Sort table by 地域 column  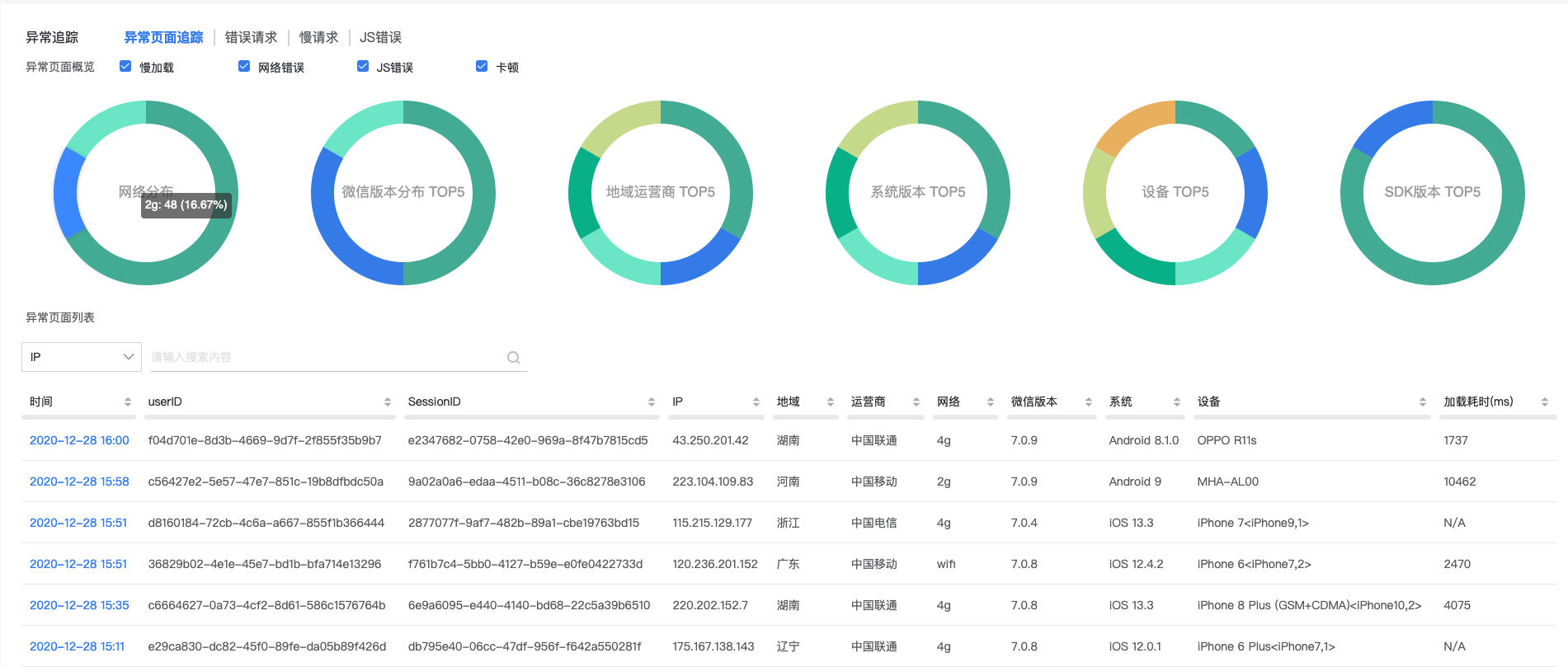point(830,402)
